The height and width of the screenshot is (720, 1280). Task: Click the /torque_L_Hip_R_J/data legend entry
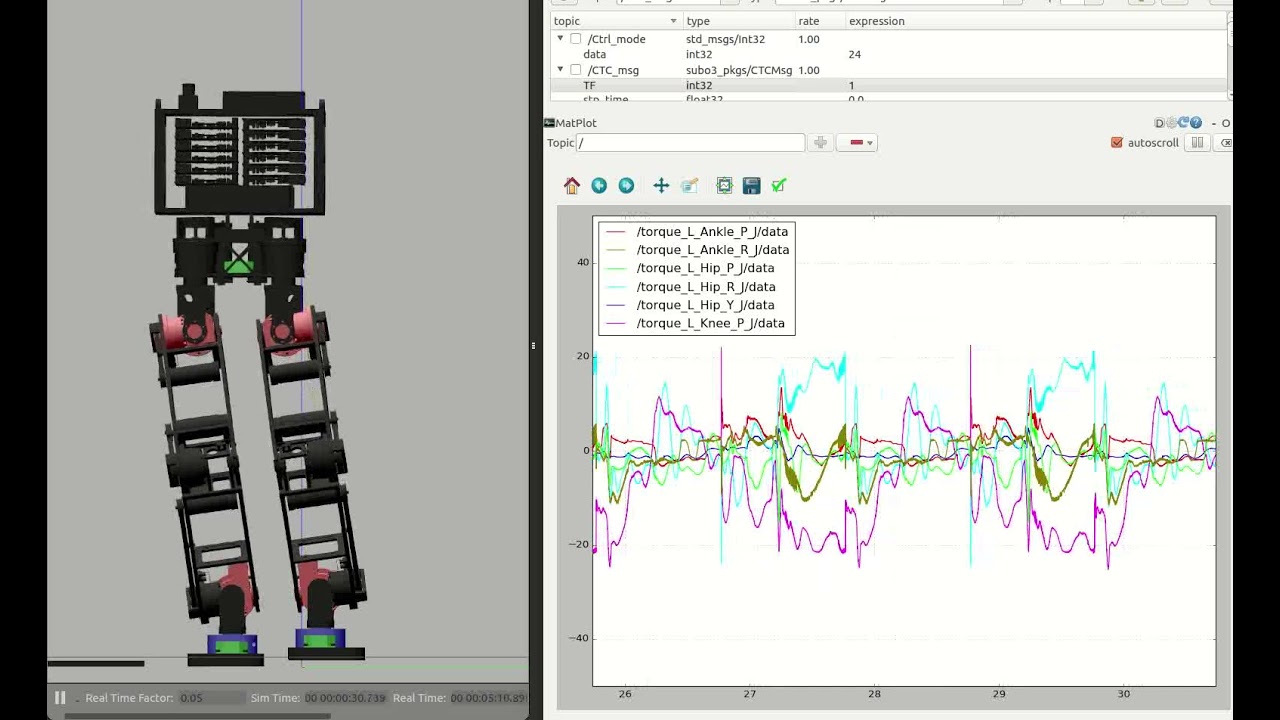690,287
